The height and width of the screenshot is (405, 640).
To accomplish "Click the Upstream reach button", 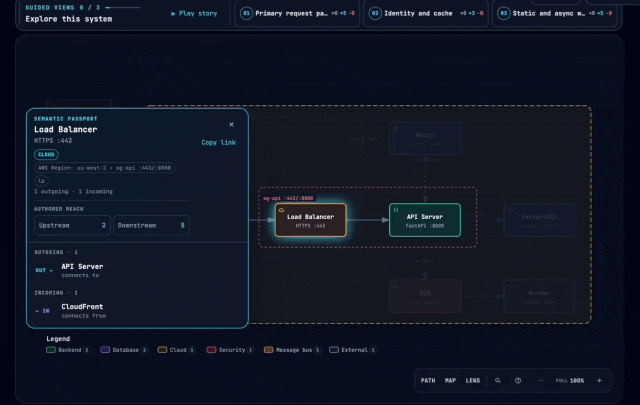I will tap(72, 225).
